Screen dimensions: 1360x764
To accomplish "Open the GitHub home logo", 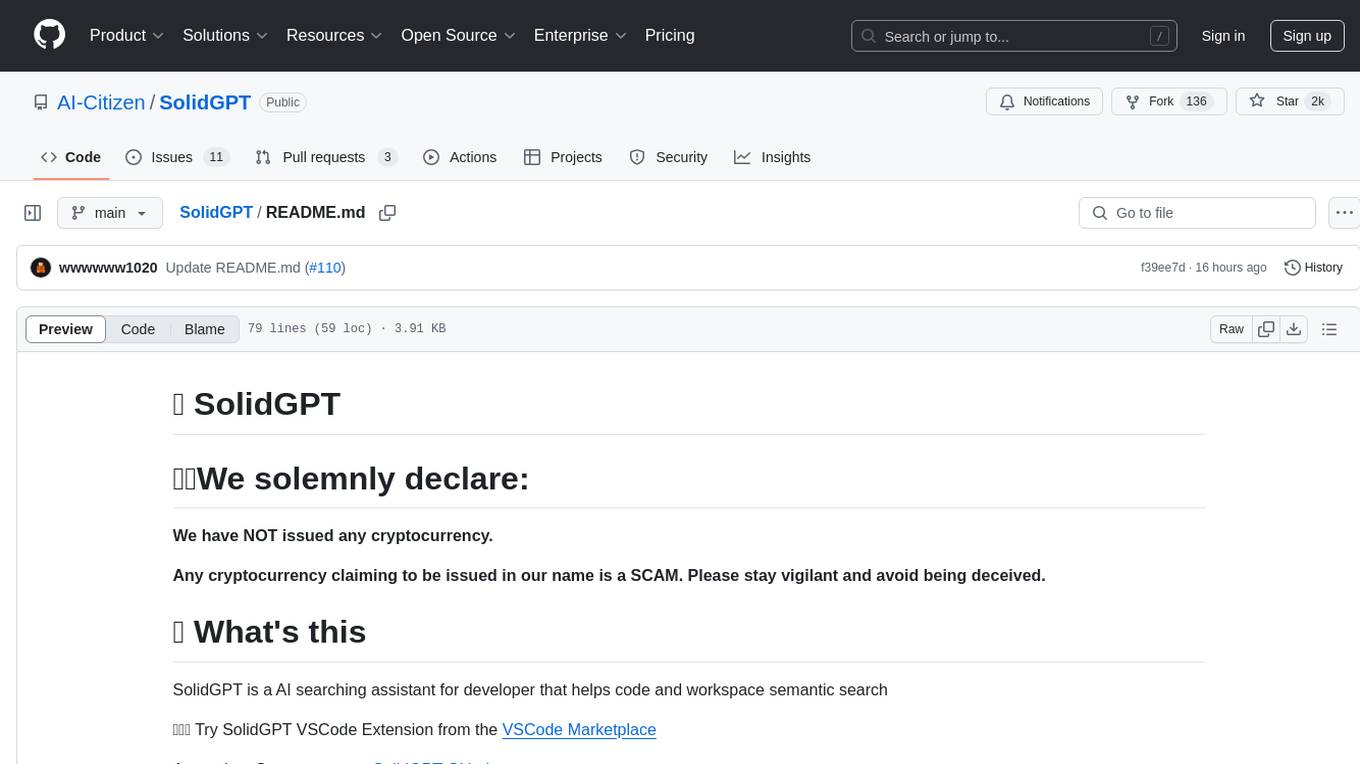I will pos(49,35).
